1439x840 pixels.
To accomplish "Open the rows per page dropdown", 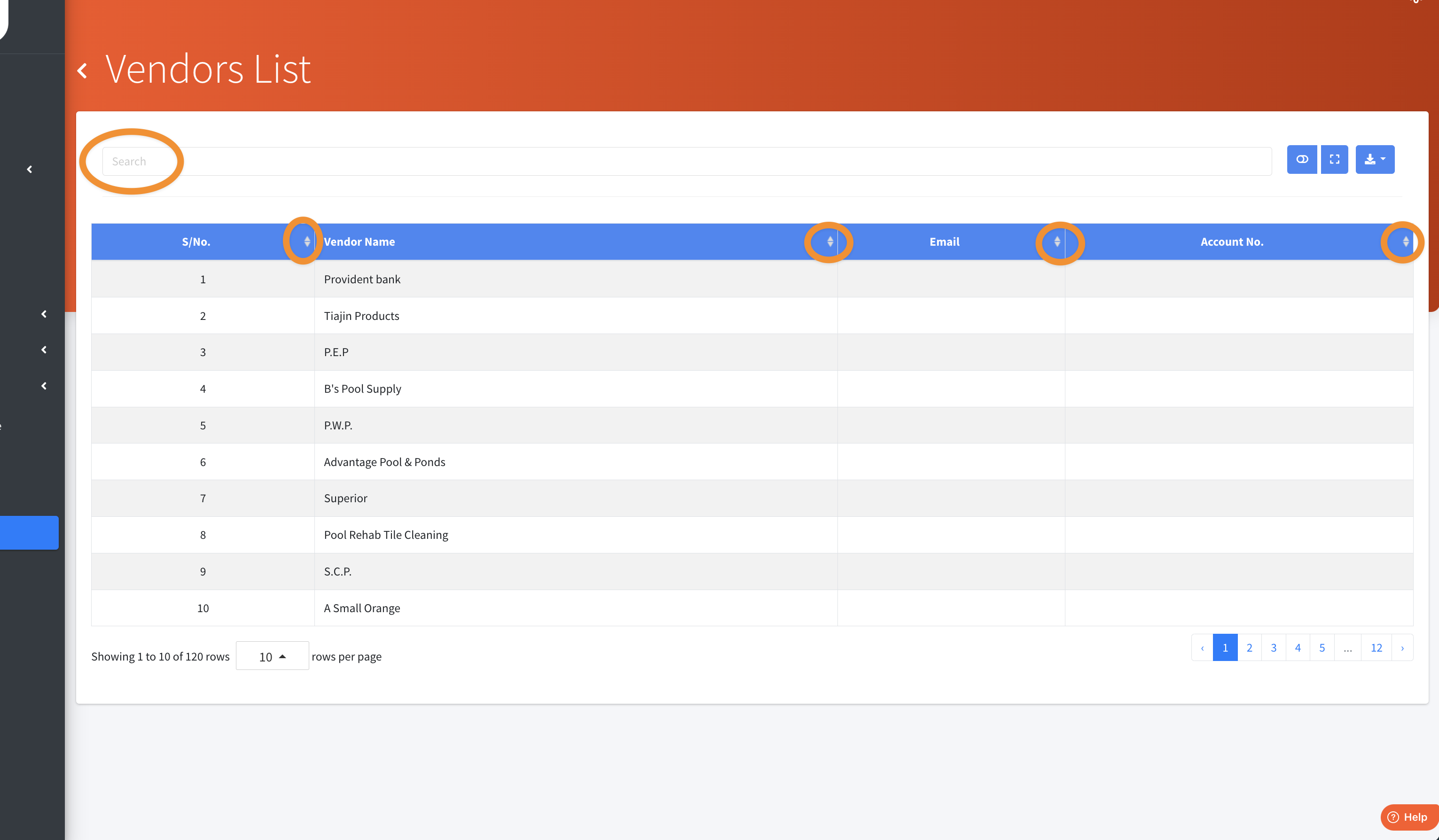I will point(272,656).
